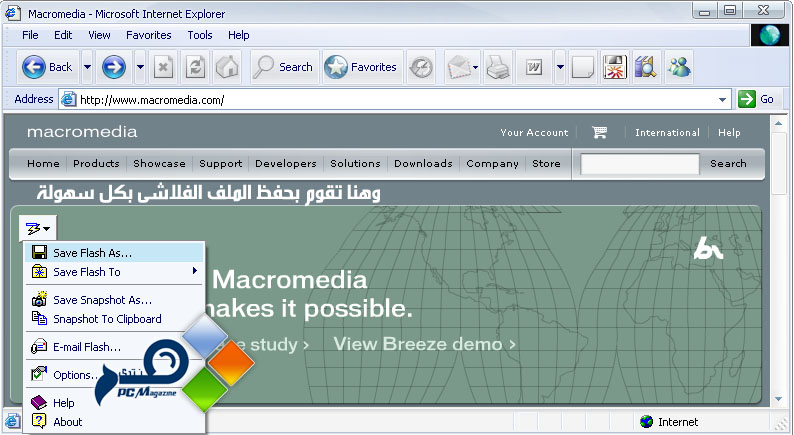Open the Products nav tab
Viewport: 794px width, 435px height.
[96, 164]
